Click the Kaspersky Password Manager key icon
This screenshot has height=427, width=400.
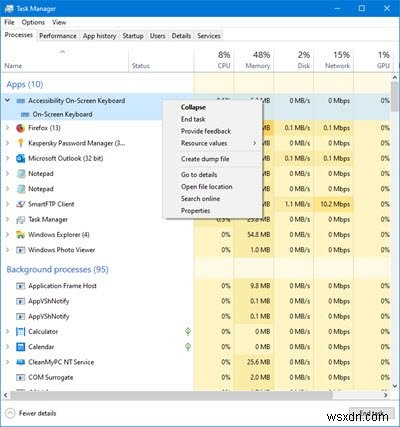(x=21, y=143)
